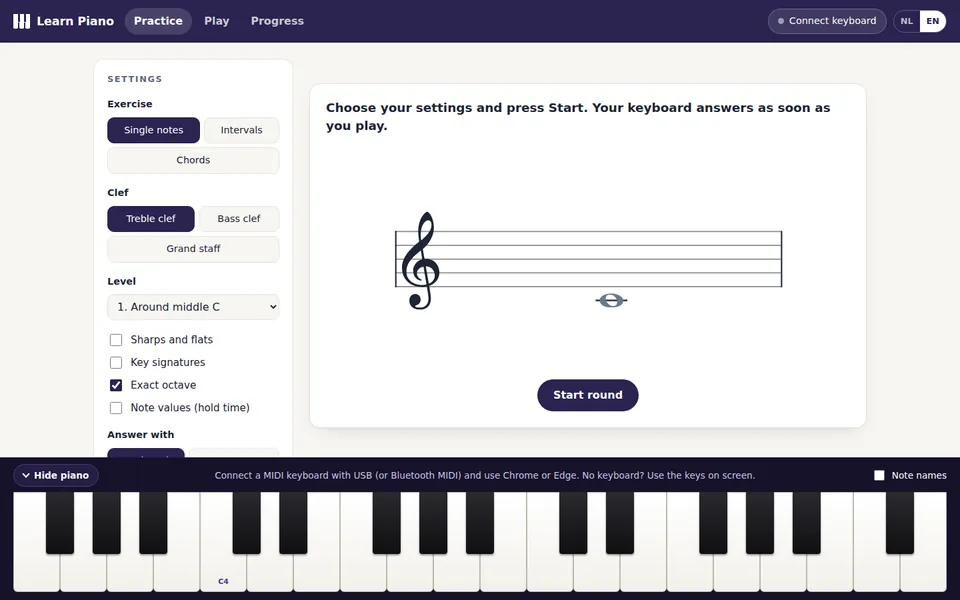Switch to the Practice tab

click(158, 21)
